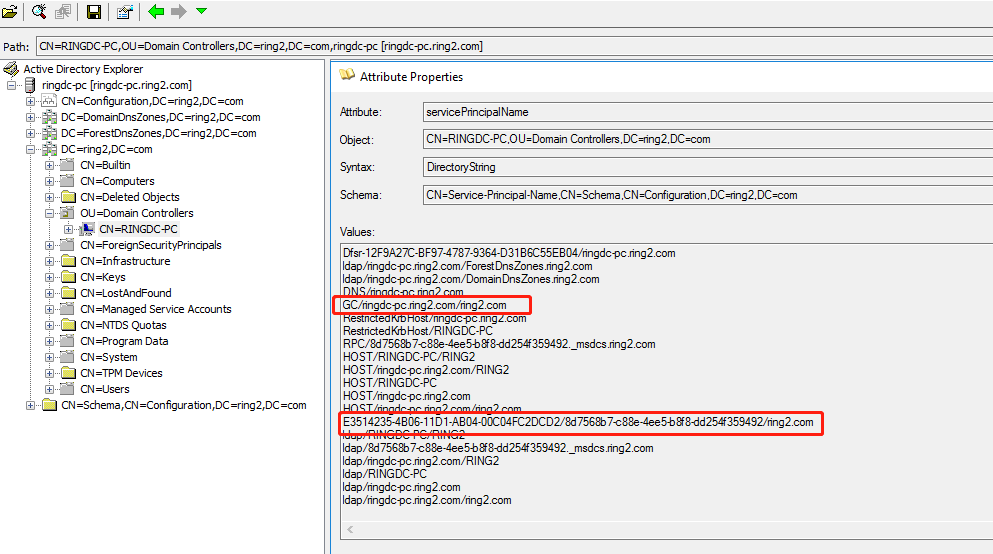Expand the CN=Users tree node
Screen dimensions: 993x554
pos(50,389)
